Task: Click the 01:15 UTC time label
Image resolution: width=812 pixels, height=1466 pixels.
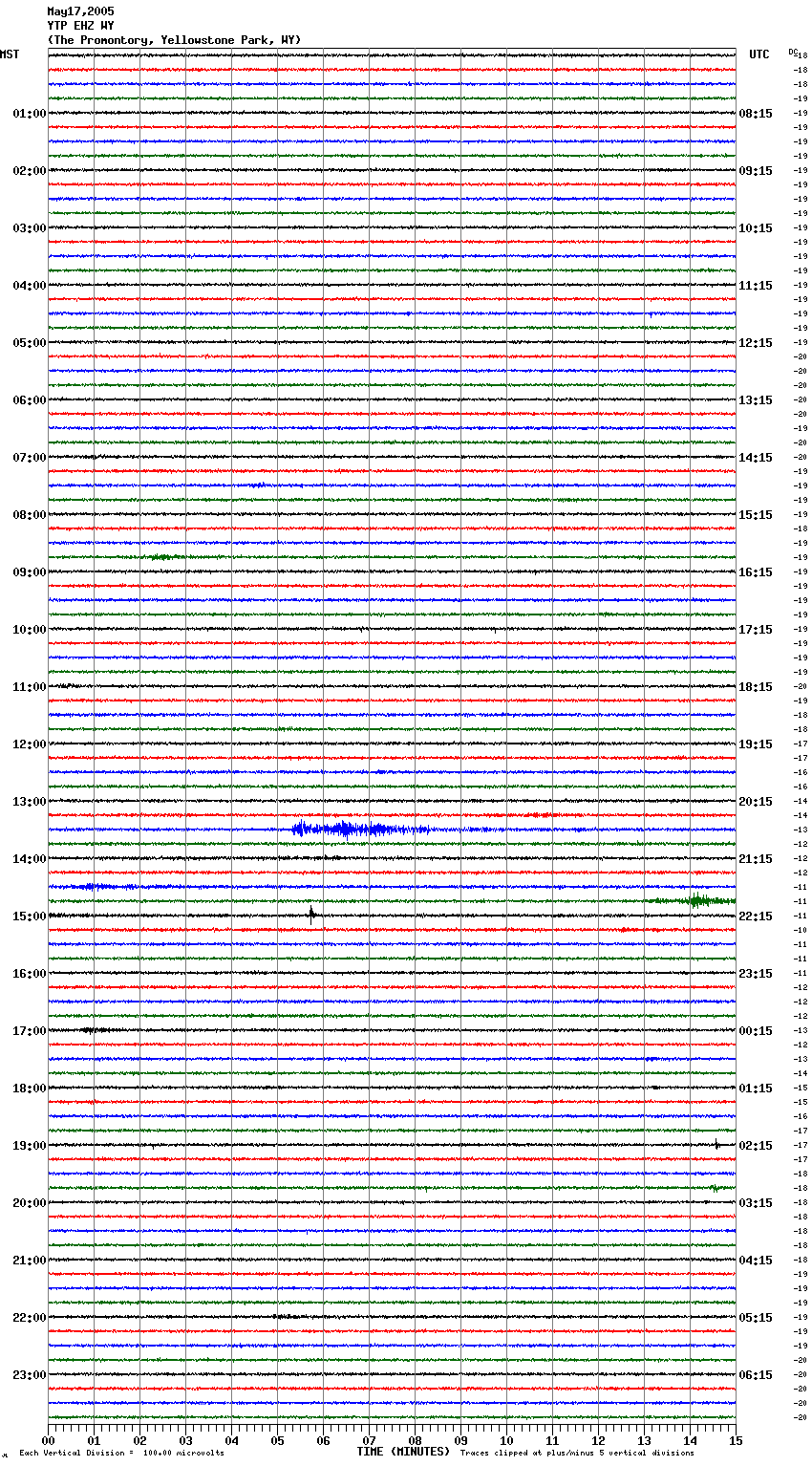Action: [756, 1089]
